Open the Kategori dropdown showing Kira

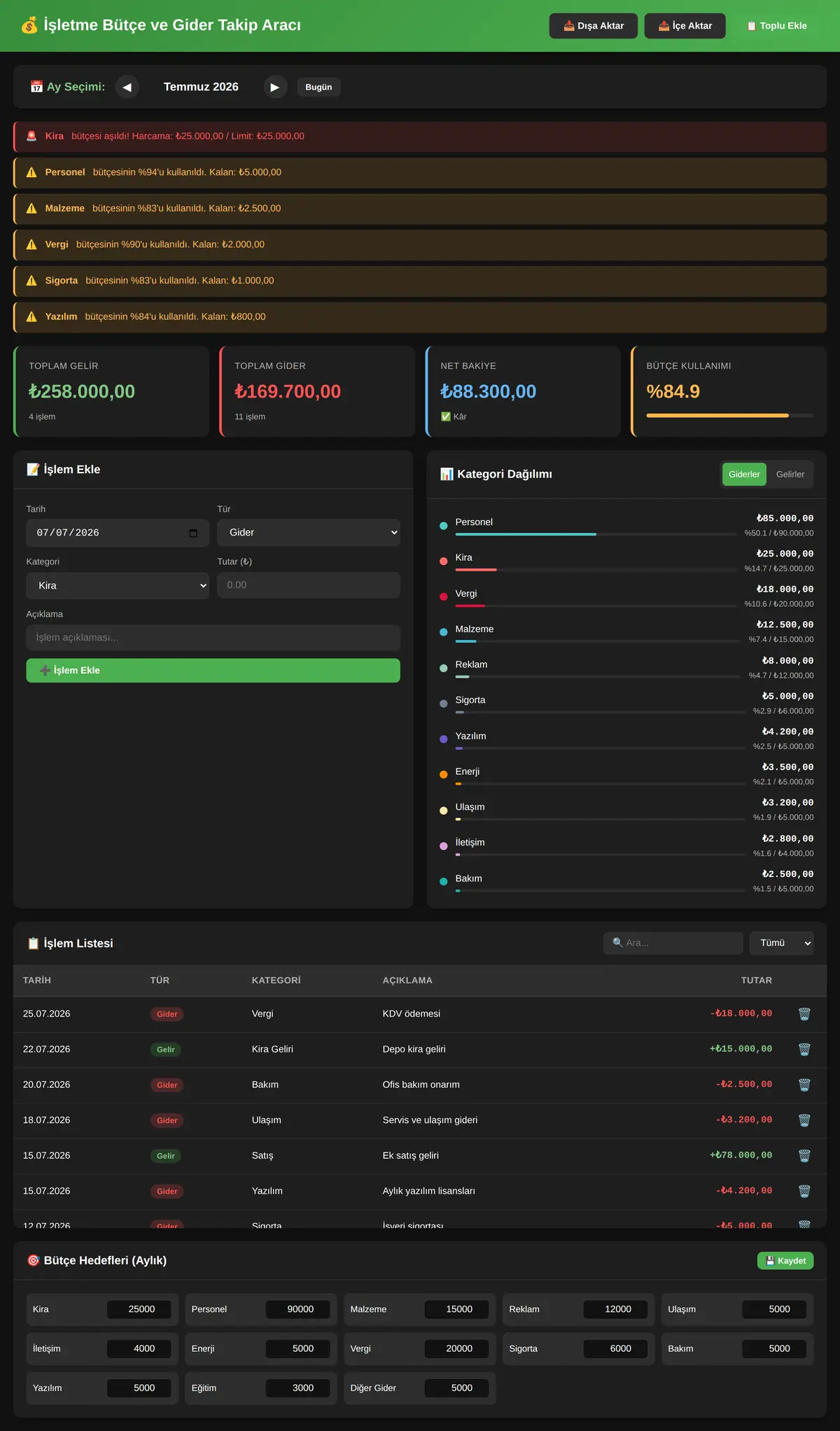pos(118,586)
